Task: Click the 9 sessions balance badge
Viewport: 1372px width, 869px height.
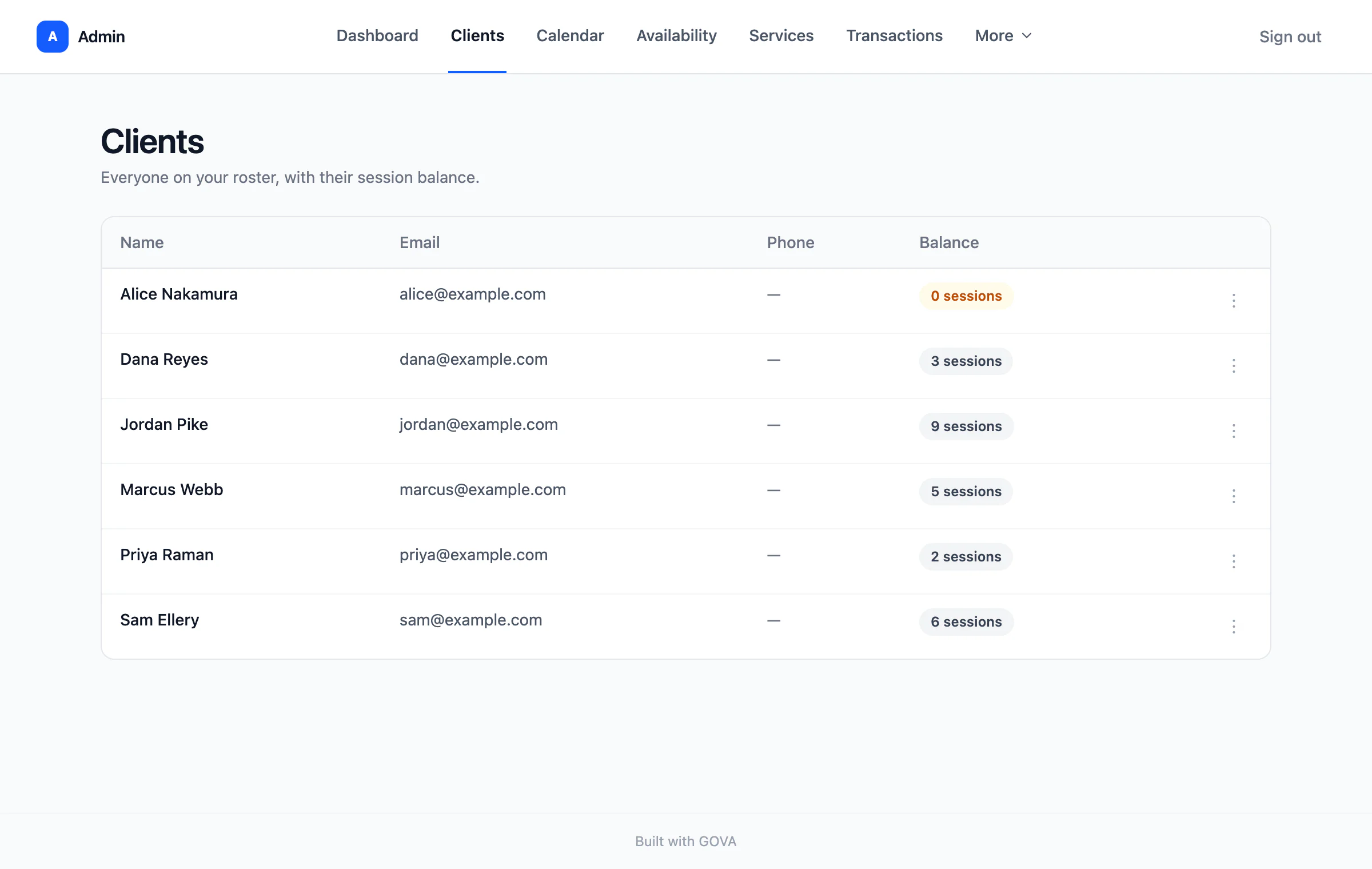Action: pyautogui.click(x=966, y=426)
